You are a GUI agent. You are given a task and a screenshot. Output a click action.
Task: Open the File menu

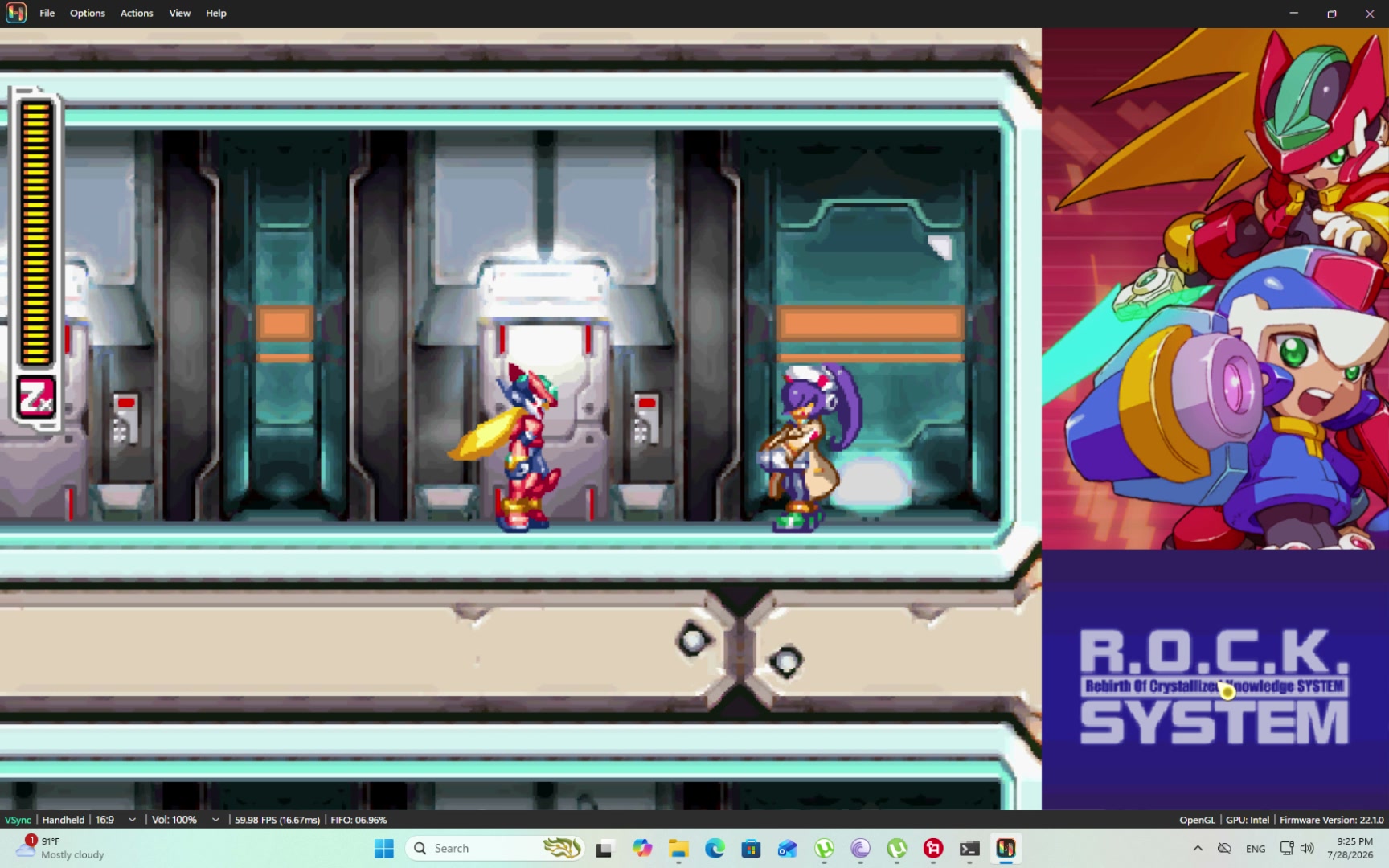click(47, 13)
